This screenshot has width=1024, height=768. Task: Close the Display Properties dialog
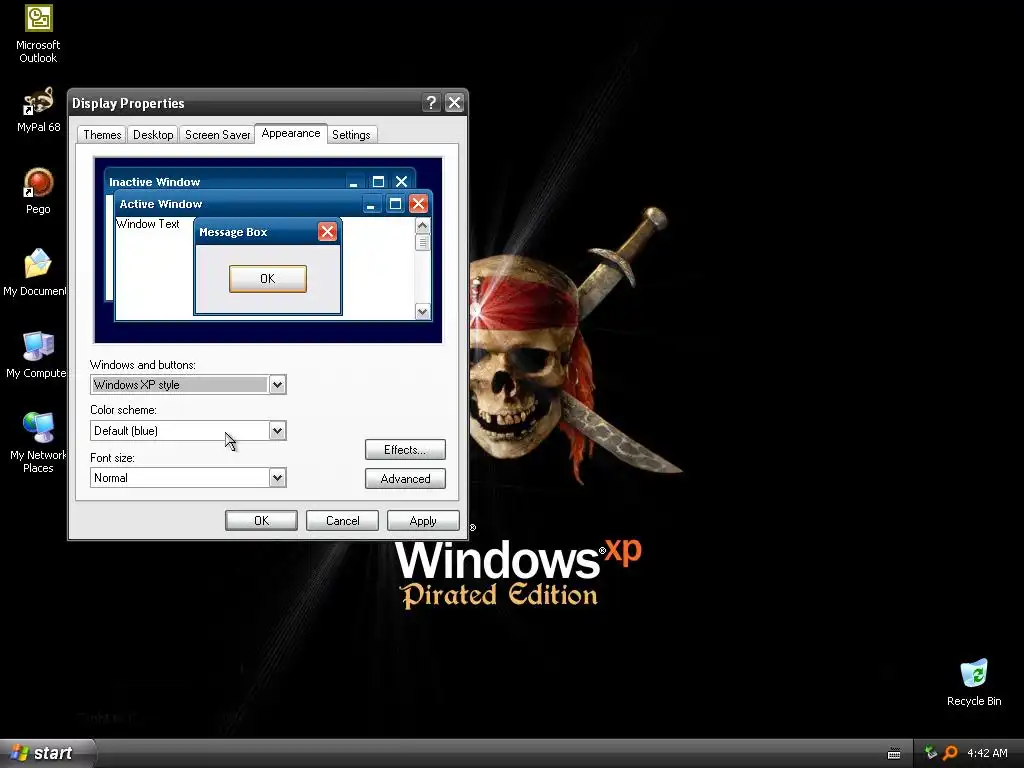pos(455,103)
